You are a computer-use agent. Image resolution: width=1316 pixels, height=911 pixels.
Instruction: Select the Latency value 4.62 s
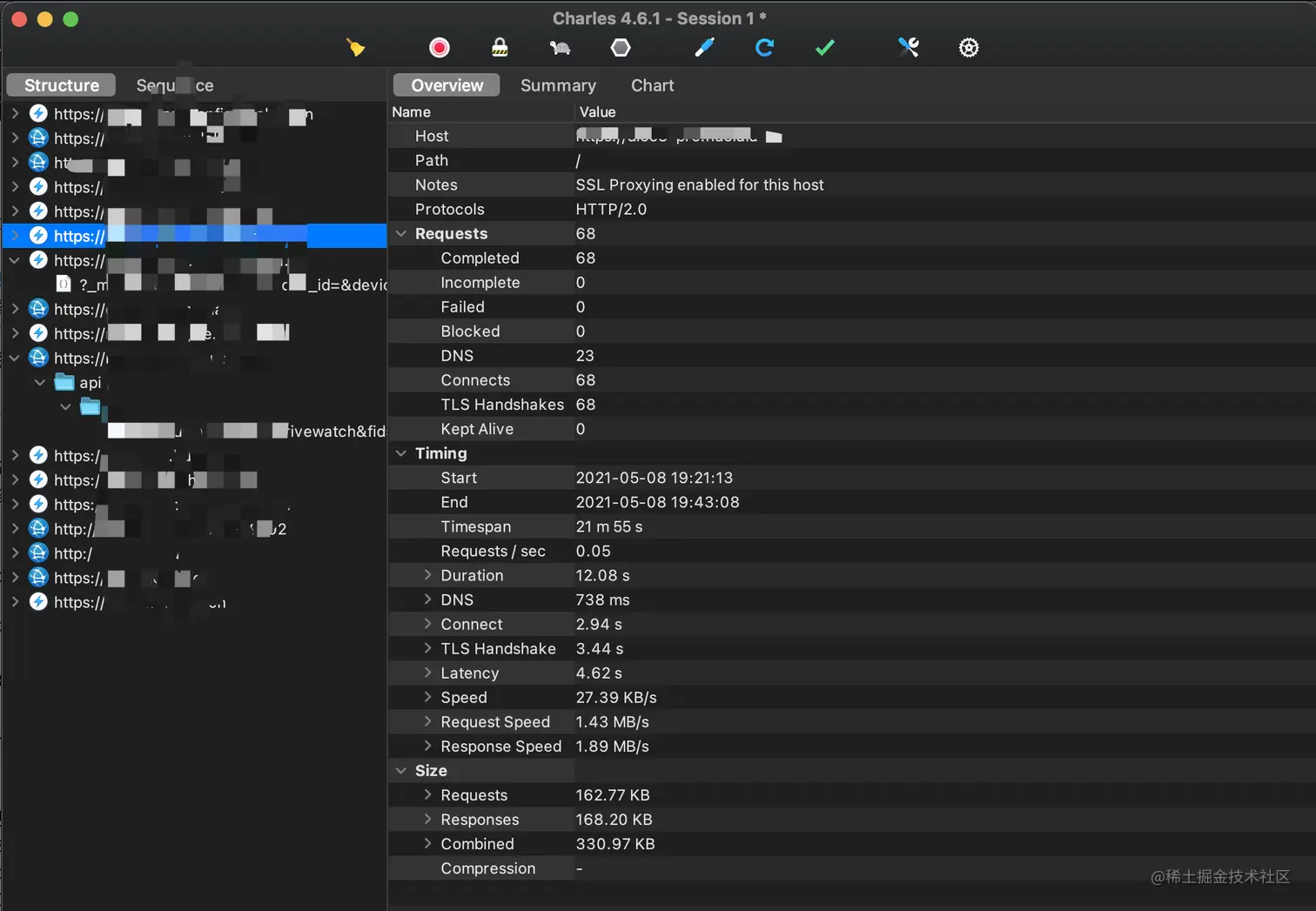point(599,673)
